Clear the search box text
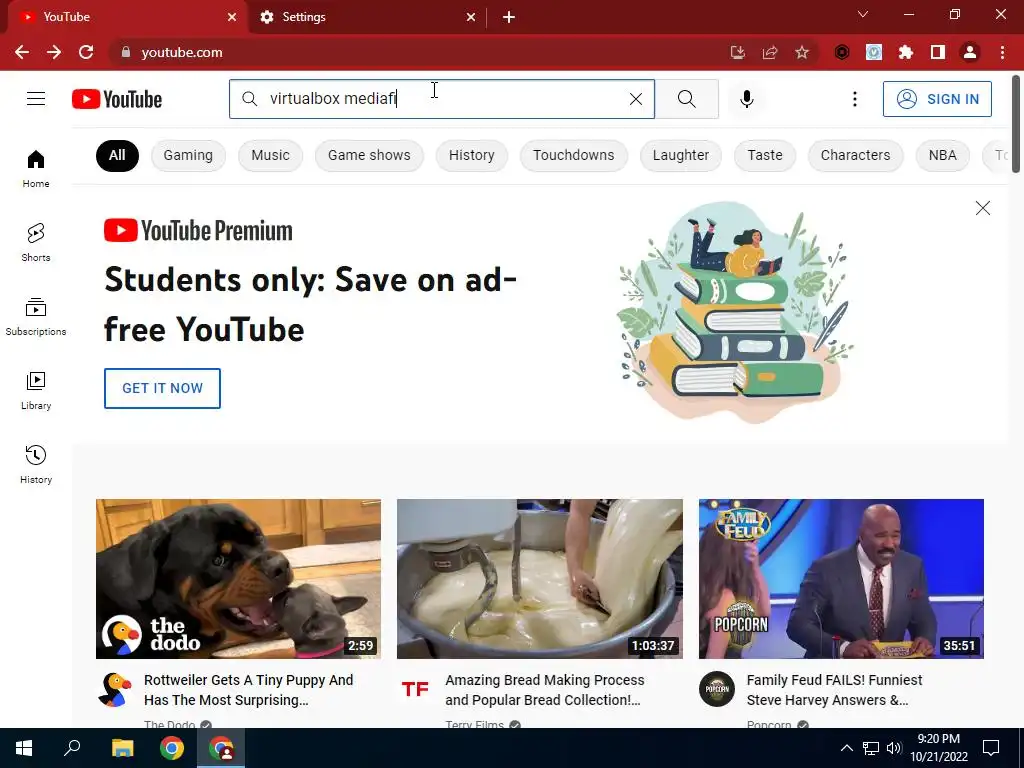 click(x=635, y=99)
